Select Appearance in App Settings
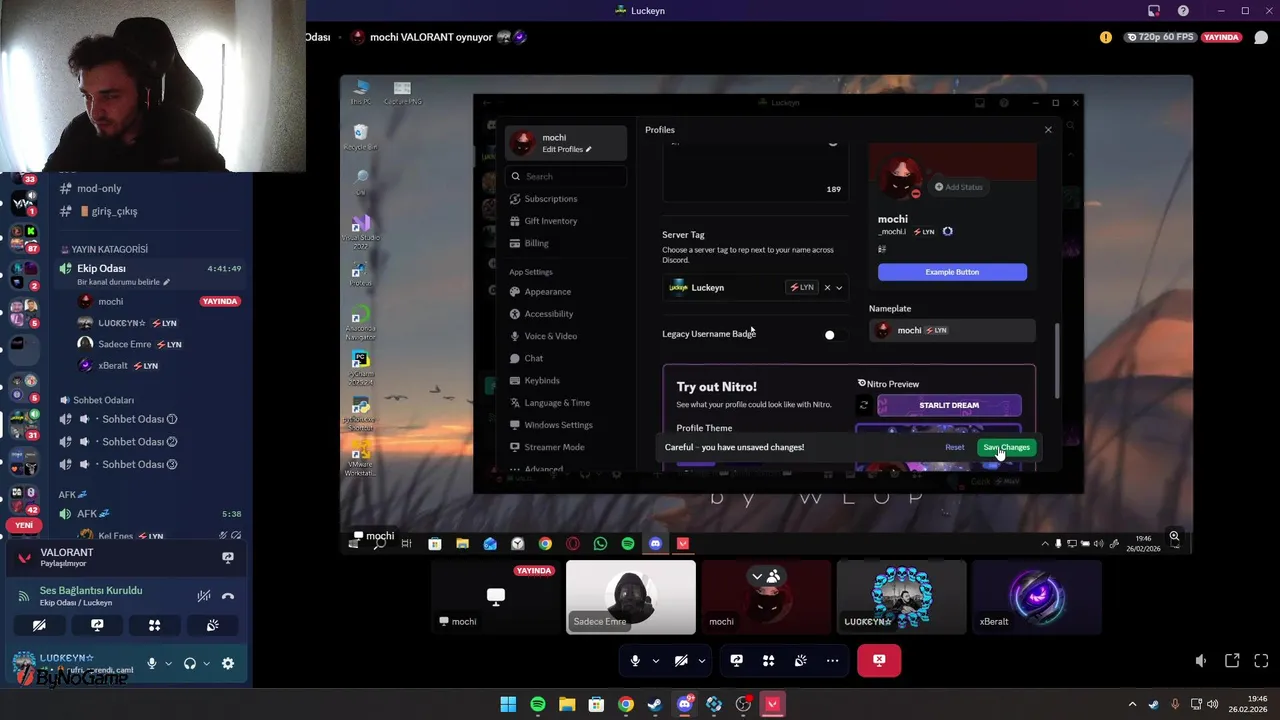 pyautogui.click(x=548, y=292)
